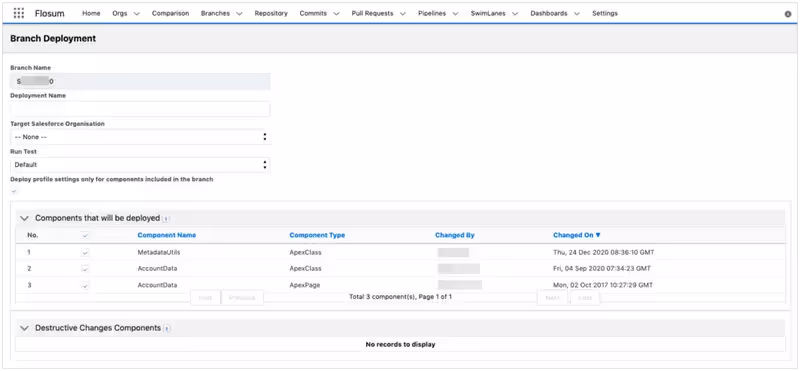Open the Orgs tab

click(120, 14)
